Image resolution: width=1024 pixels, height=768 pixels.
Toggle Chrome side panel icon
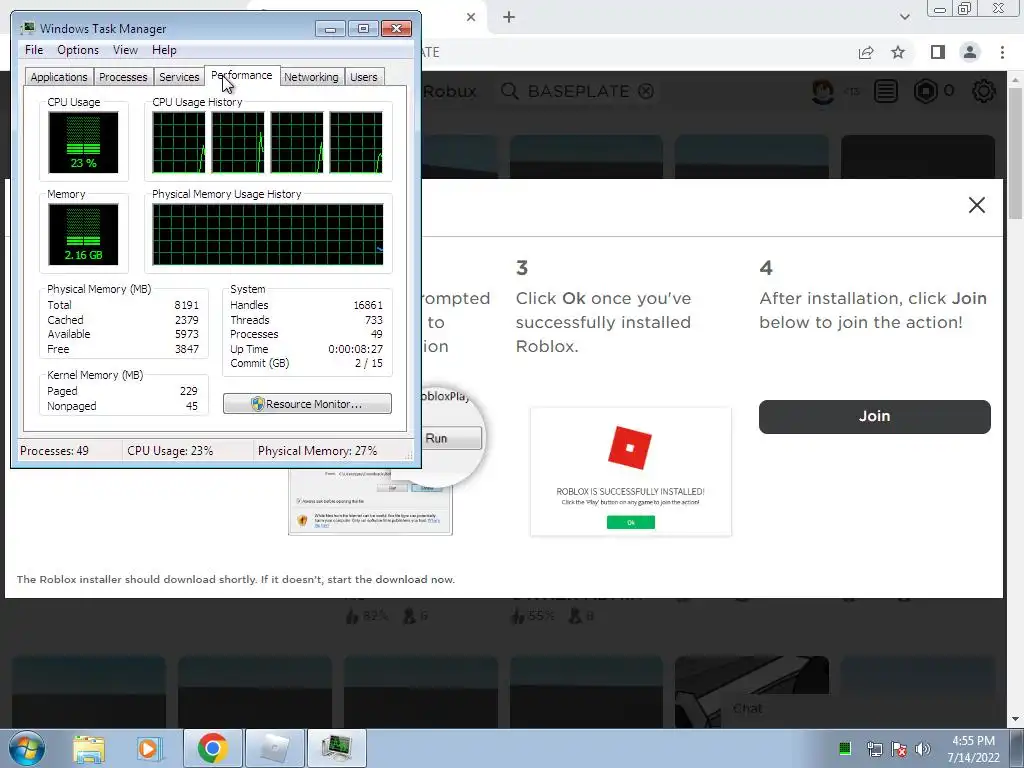click(938, 52)
